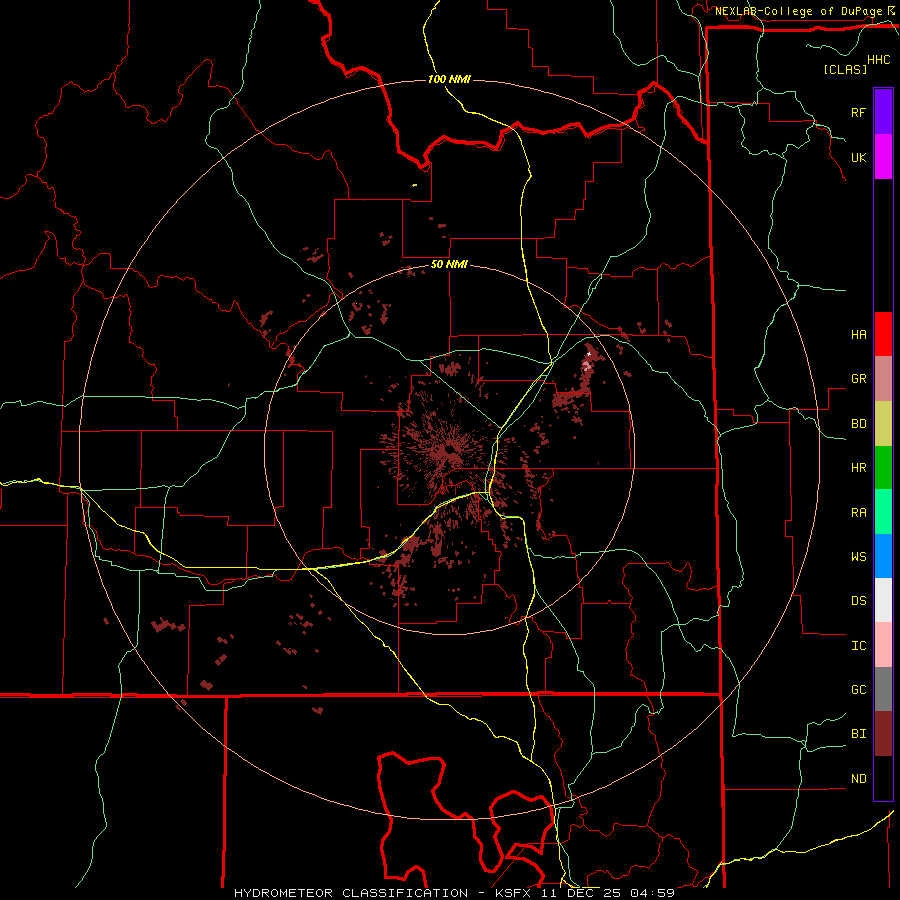The image size is (900, 900).
Task: Click the 50 NMI range ring label
Action: pyautogui.click(x=449, y=265)
